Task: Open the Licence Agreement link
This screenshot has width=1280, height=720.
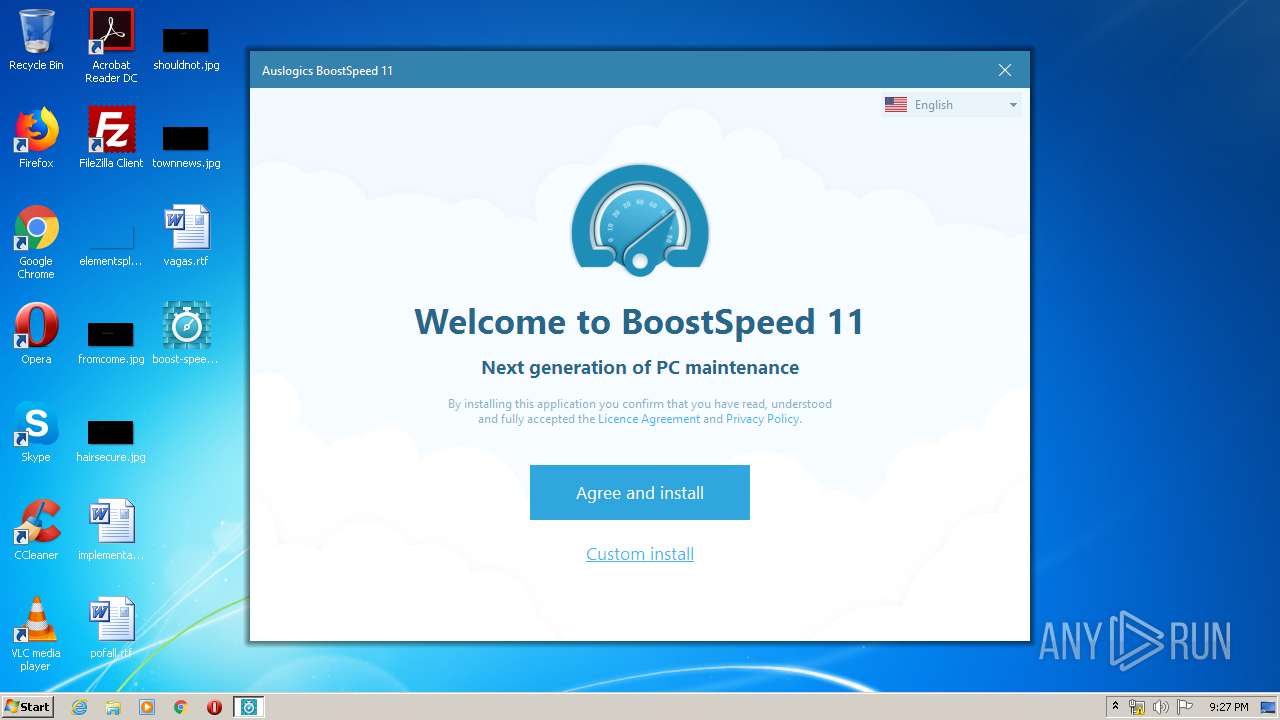Action: 649,419
